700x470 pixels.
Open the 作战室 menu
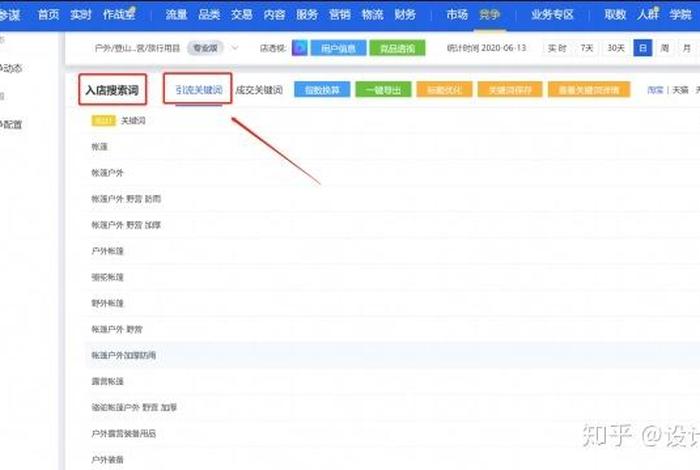pos(119,15)
